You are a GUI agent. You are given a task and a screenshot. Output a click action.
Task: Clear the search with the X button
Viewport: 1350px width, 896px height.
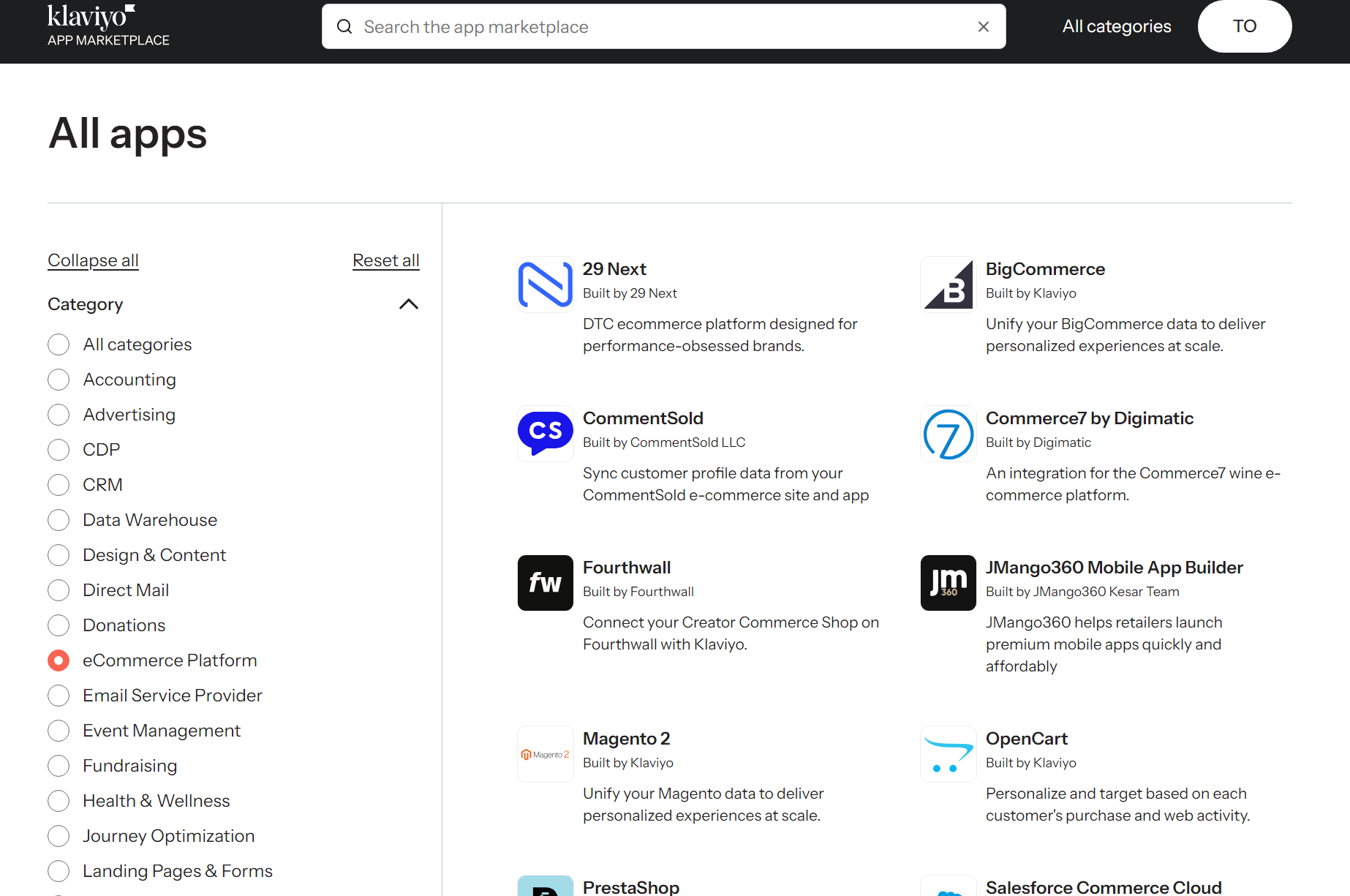click(983, 26)
